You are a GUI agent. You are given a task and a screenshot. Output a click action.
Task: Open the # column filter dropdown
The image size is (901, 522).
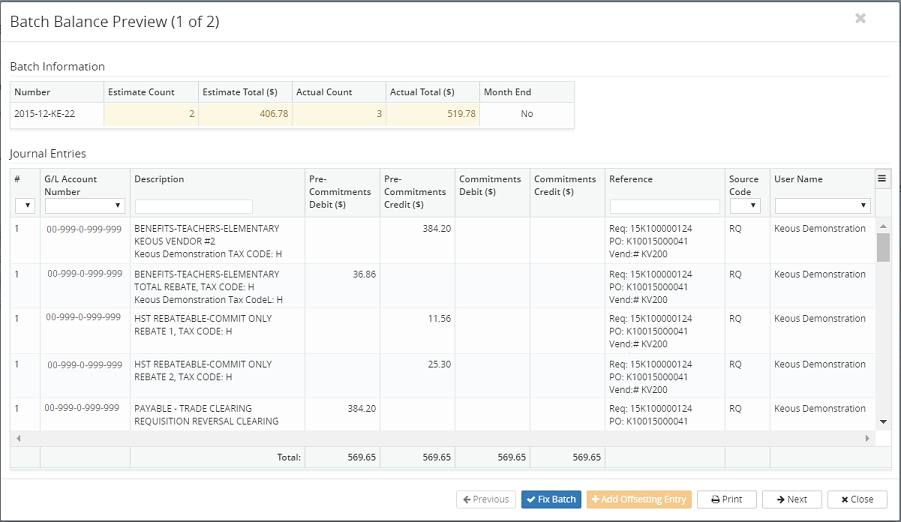coord(25,206)
